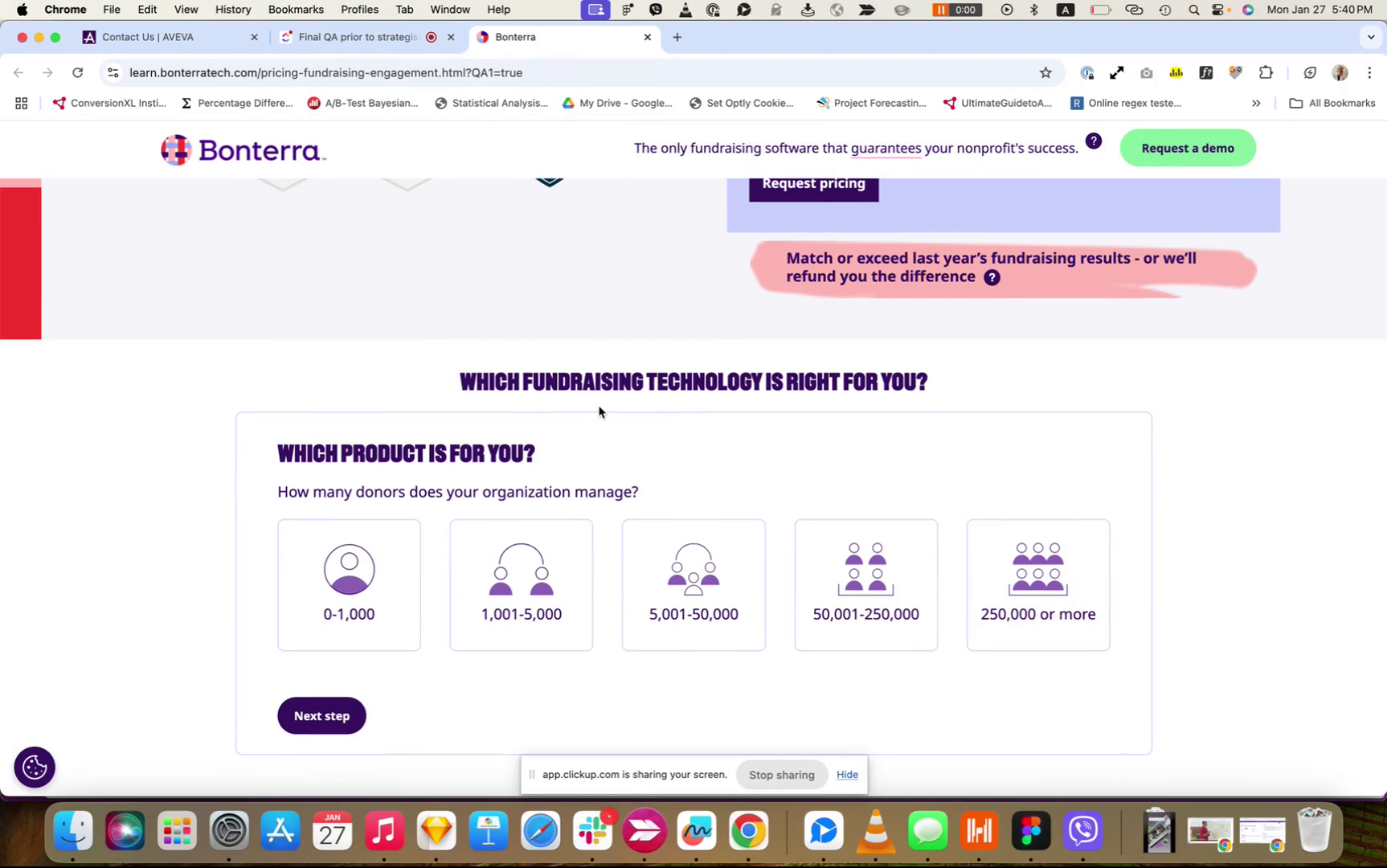Bookmark this page with star icon
The image size is (1387, 868).
1045,72
